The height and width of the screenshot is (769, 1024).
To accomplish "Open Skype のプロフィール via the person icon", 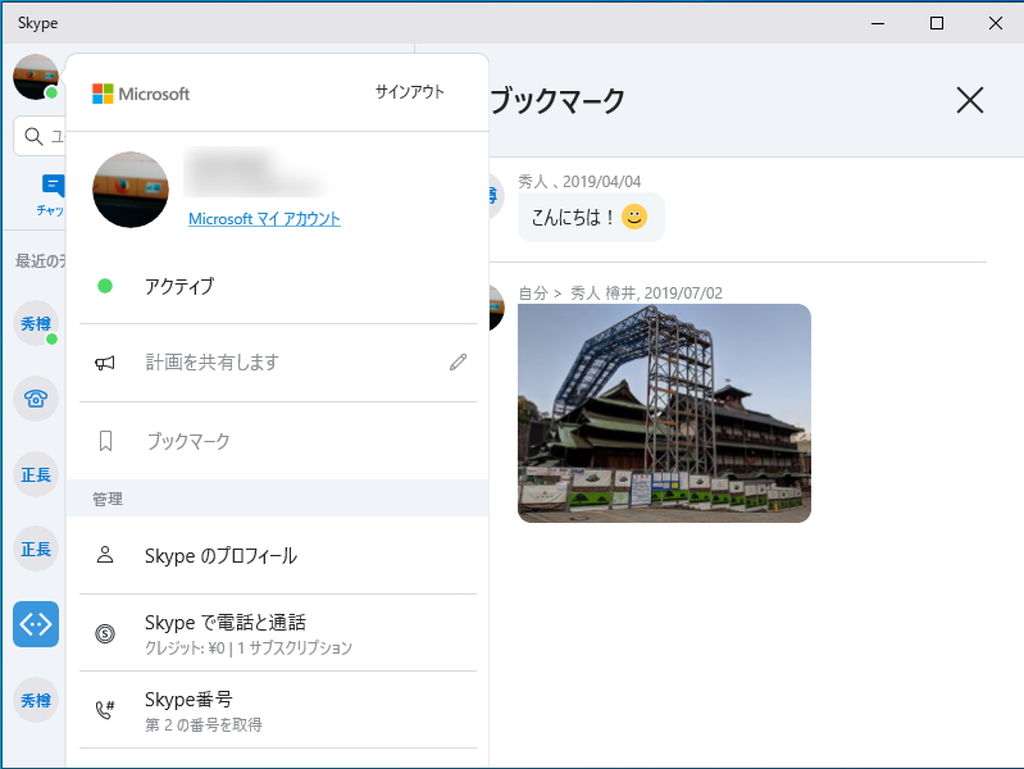I will 105,558.
